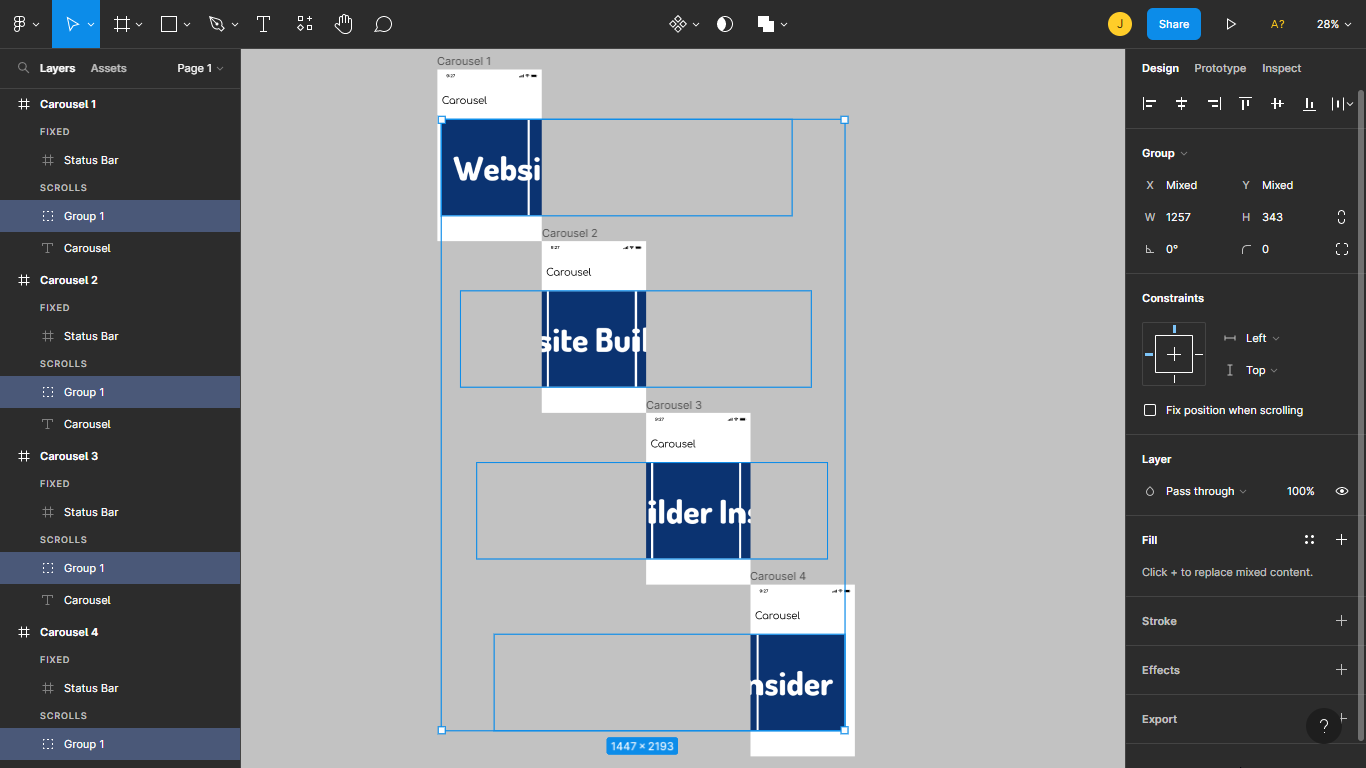This screenshot has height=768, width=1366.
Task: Click the layer mask contrast icon
Action: pos(725,24)
